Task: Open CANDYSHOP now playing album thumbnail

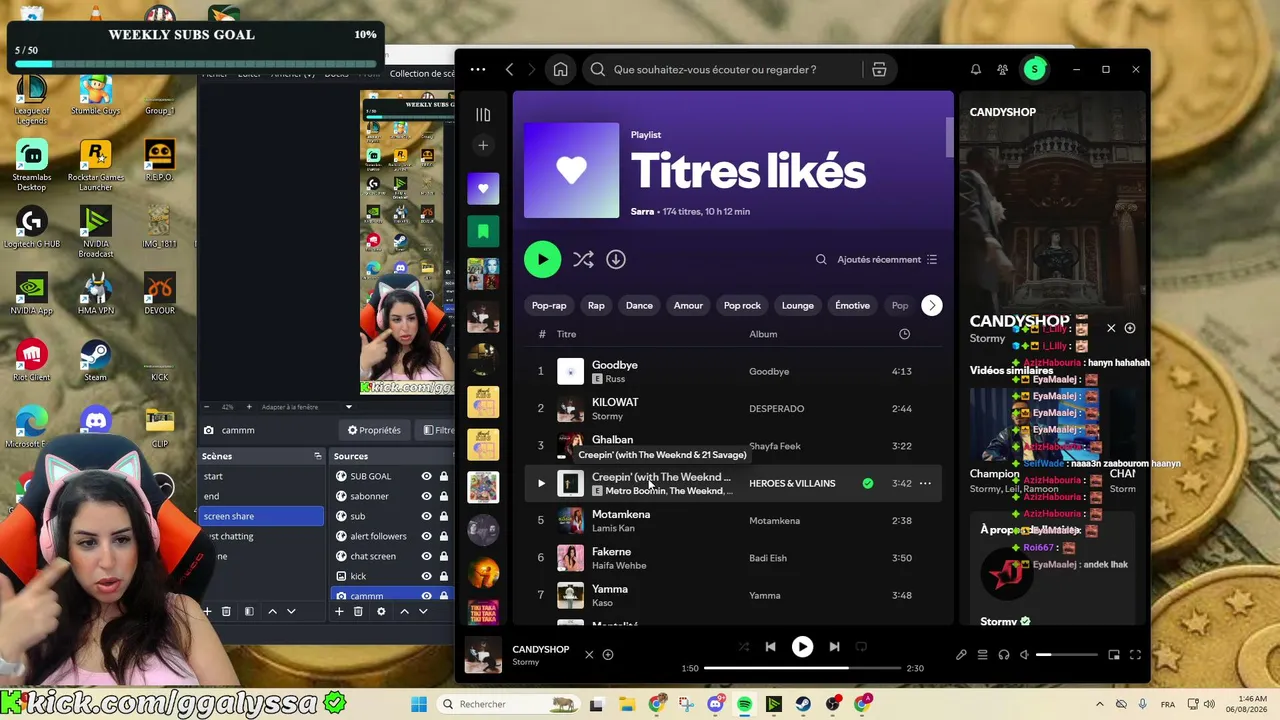Action: (x=483, y=656)
